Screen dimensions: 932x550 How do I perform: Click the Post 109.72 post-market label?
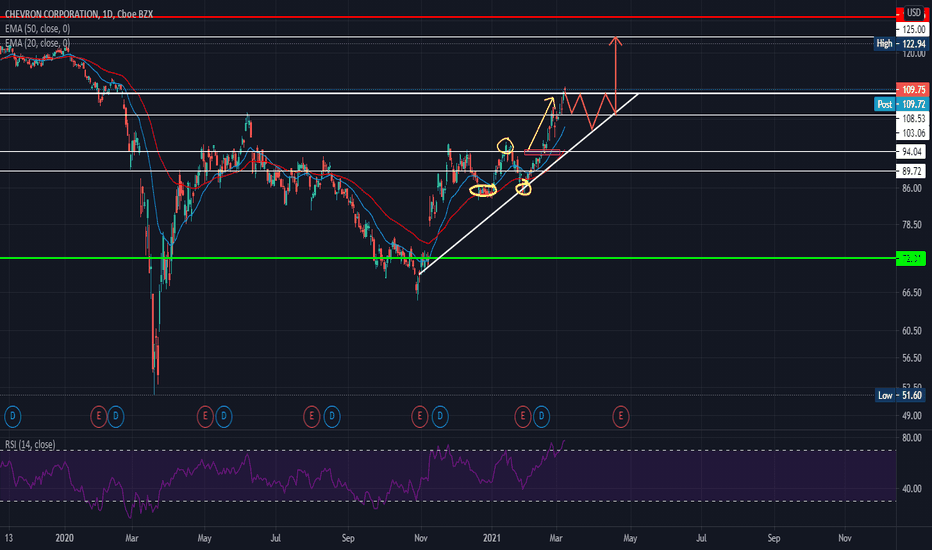[901, 104]
